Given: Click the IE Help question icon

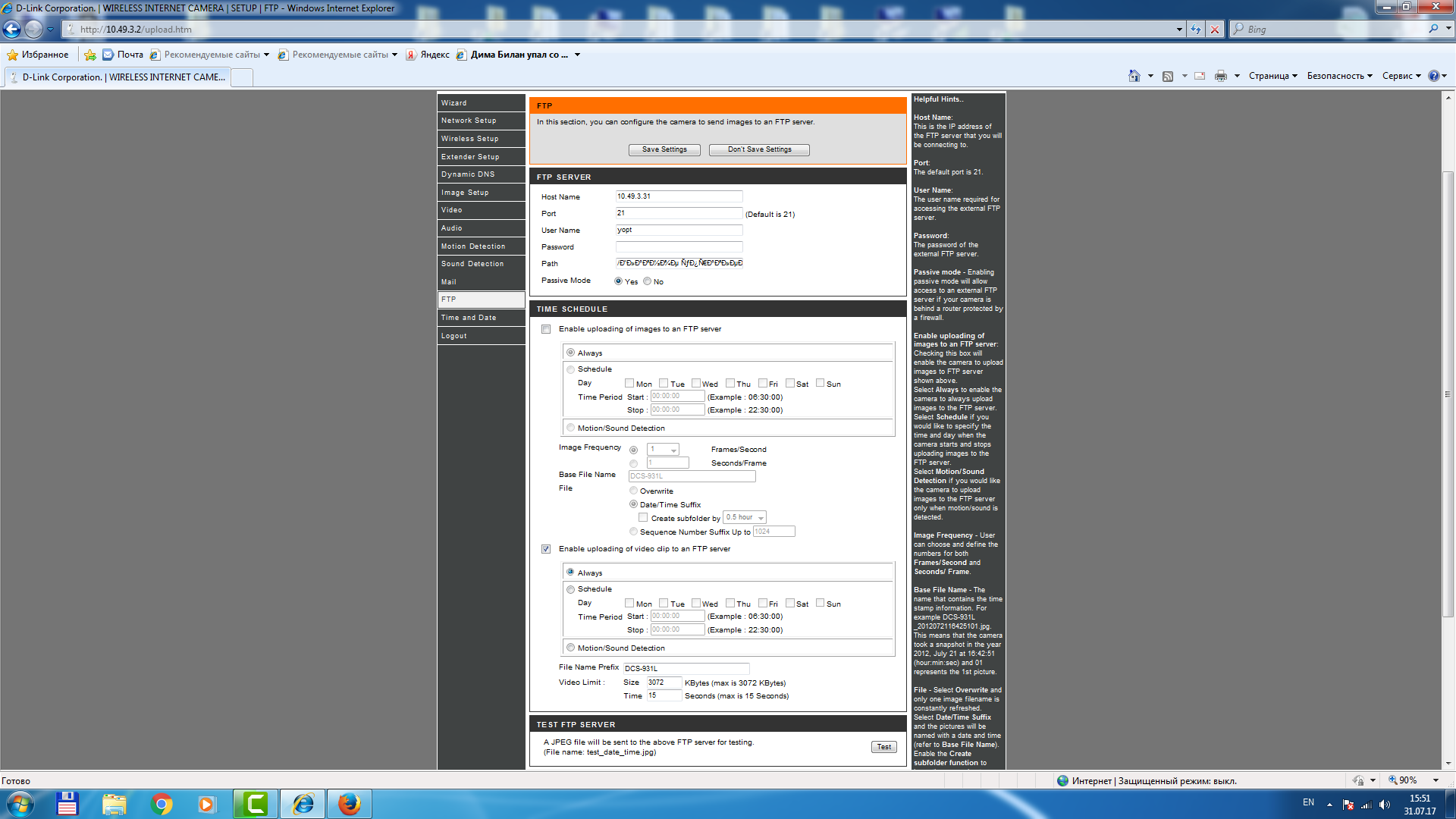Looking at the screenshot, I should pyautogui.click(x=1433, y=76).
